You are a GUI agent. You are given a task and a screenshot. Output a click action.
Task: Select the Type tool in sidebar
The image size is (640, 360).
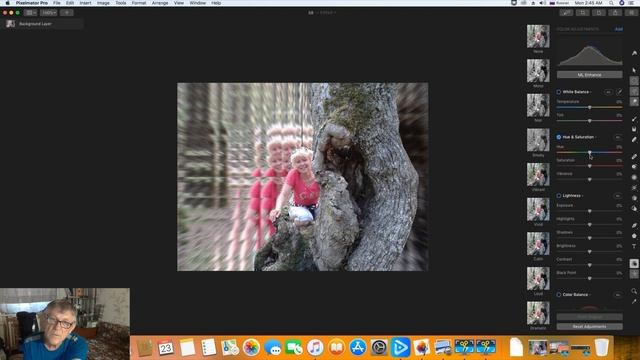[x=634, y=246]
